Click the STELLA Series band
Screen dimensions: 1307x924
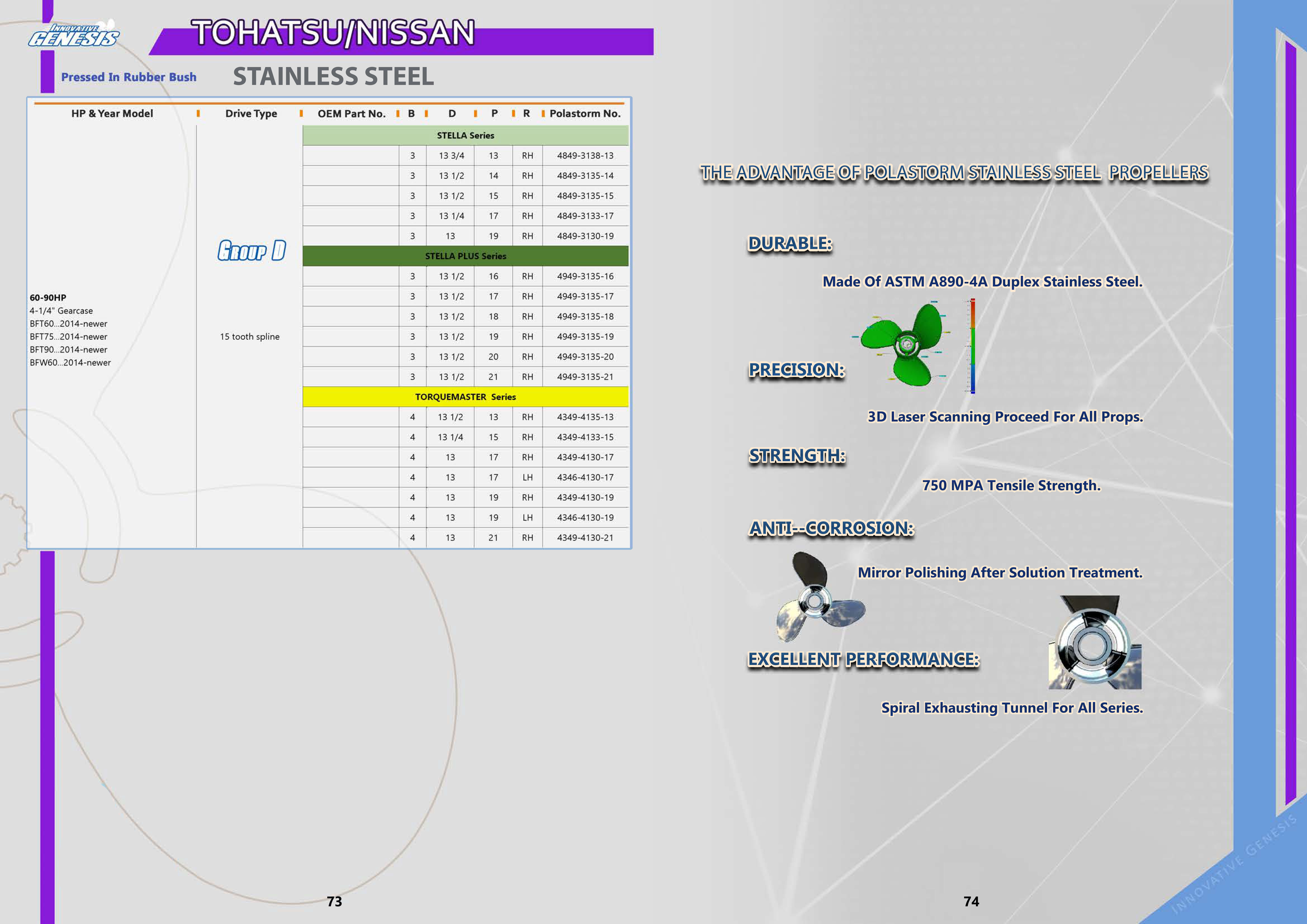click(x=466, y=135)
